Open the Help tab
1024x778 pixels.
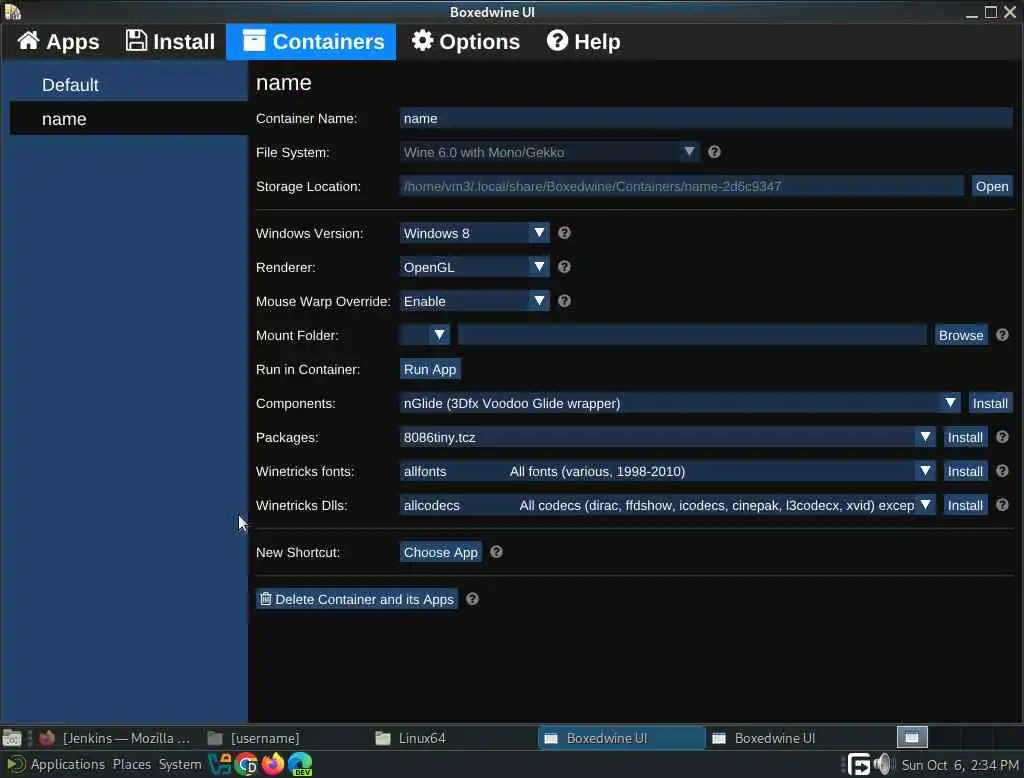pyautogui.click(x=583, y=42)
